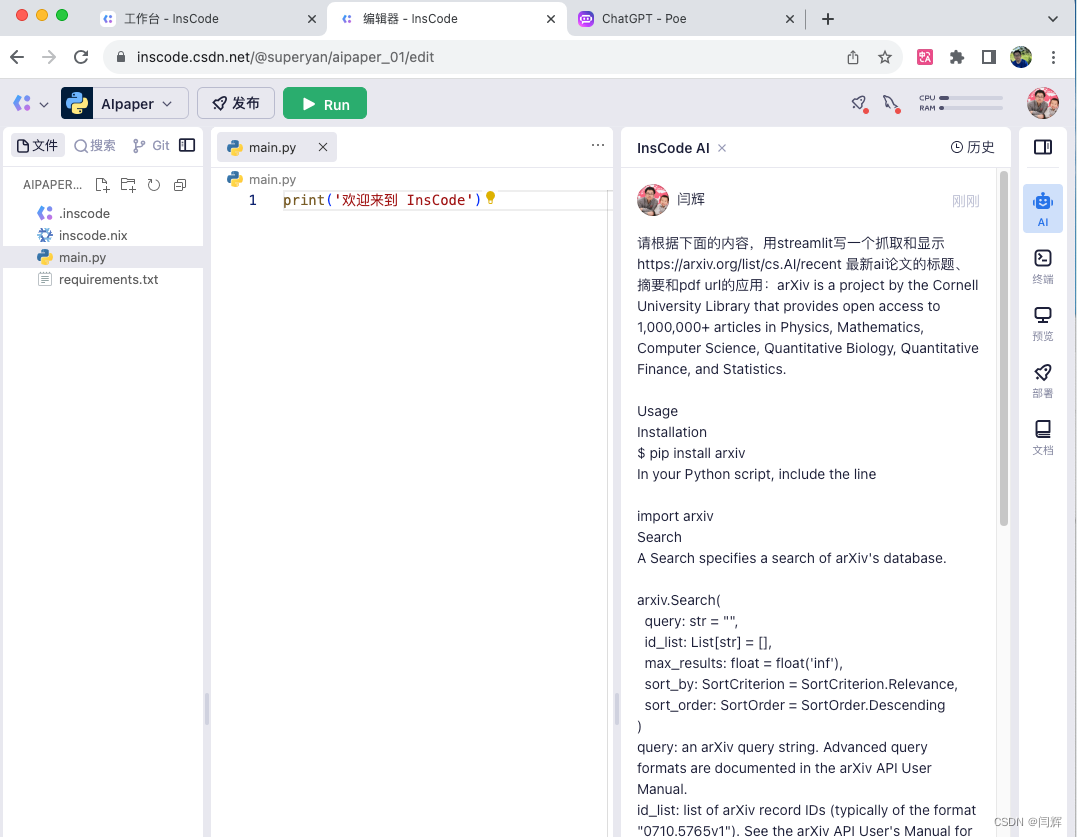Create a new file in AIPAPER explorer
Viewport: 1077px width, 837px height.
point(102,185)
